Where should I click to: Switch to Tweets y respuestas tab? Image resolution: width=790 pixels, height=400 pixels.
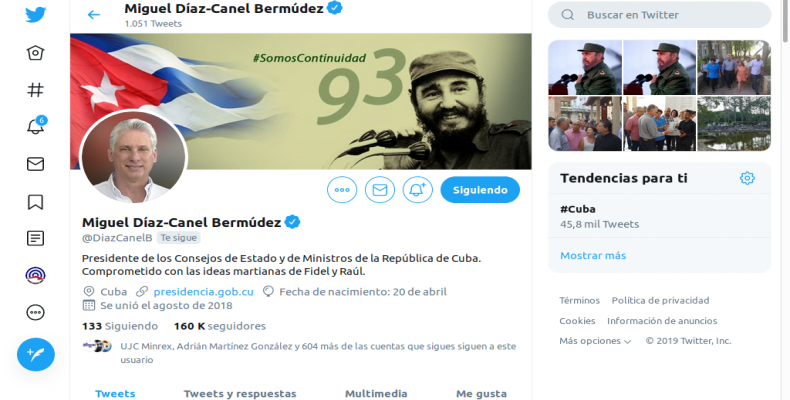(240, 393)
